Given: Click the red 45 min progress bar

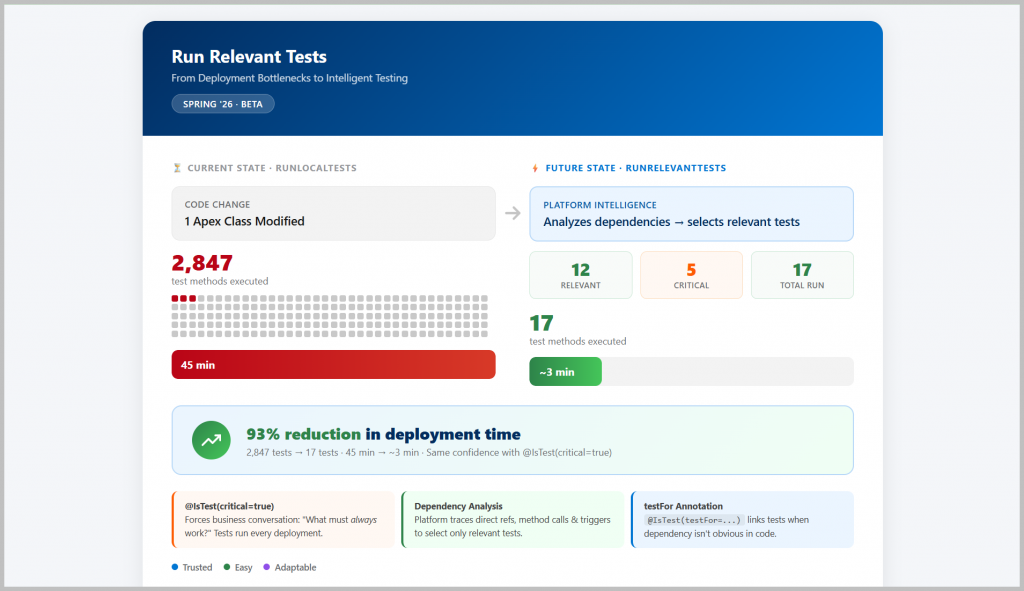Looking at the screenshot, I should tap(333, 365).
